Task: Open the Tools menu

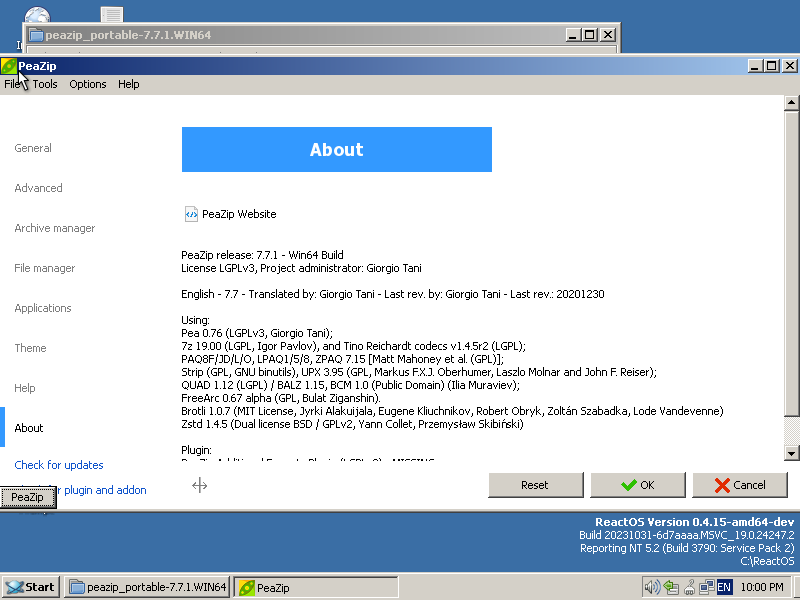Action: [44, 84]
